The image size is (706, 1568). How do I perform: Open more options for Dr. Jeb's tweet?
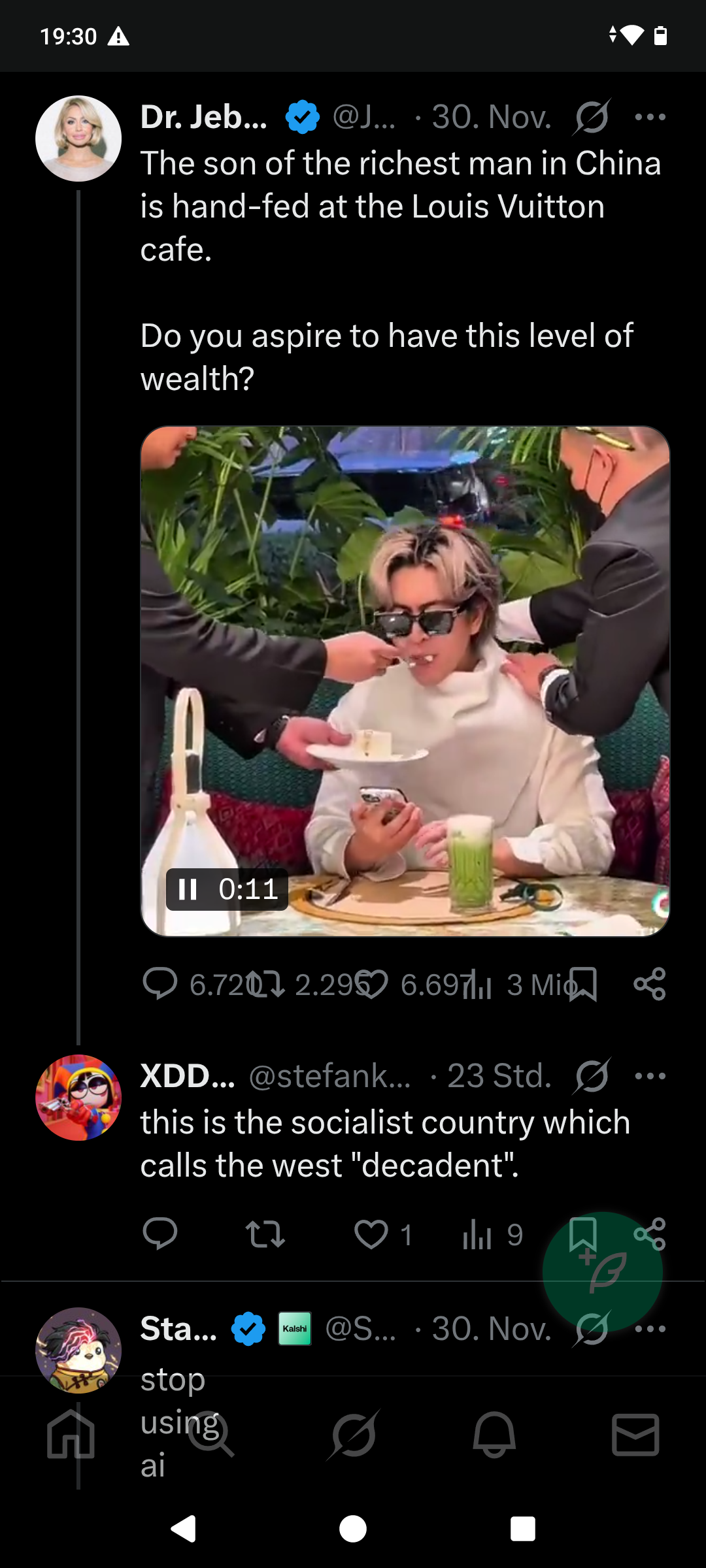point(650,118)
